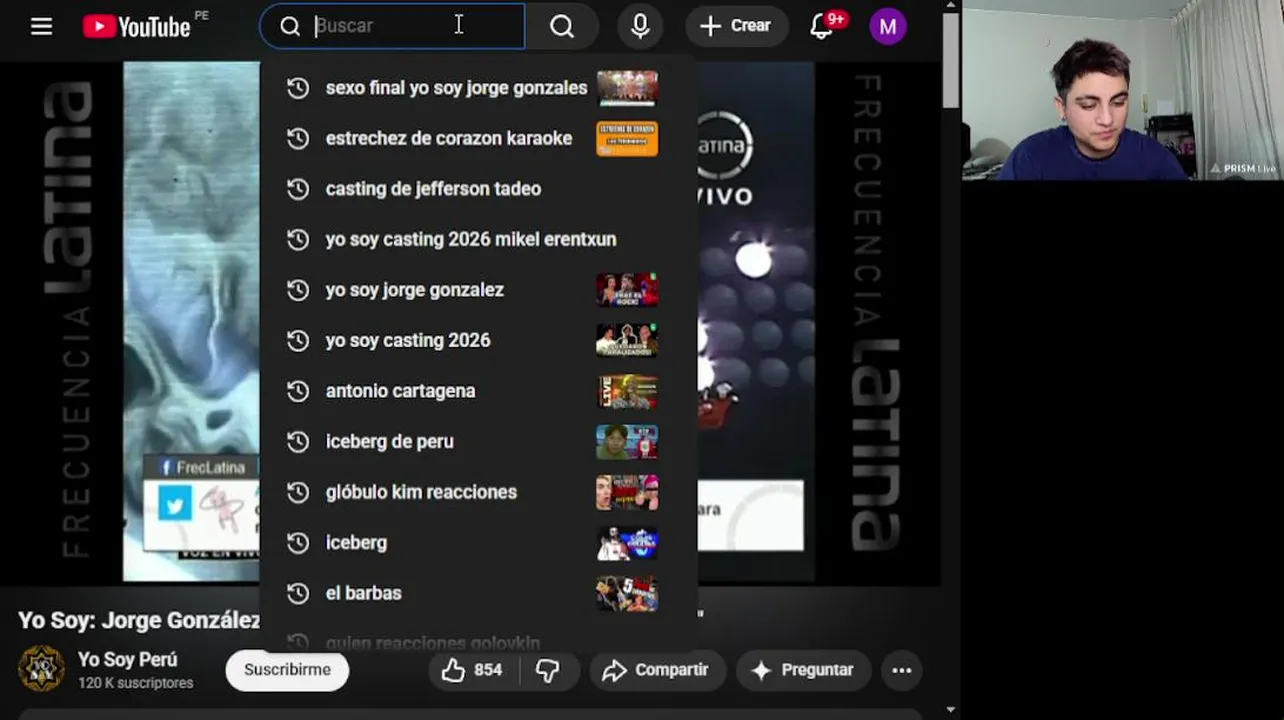Viewport: 1284px width, 720px height.
Task: Click history clock icon beside 'casting de jefferson tadeo'
Action: 298,189
